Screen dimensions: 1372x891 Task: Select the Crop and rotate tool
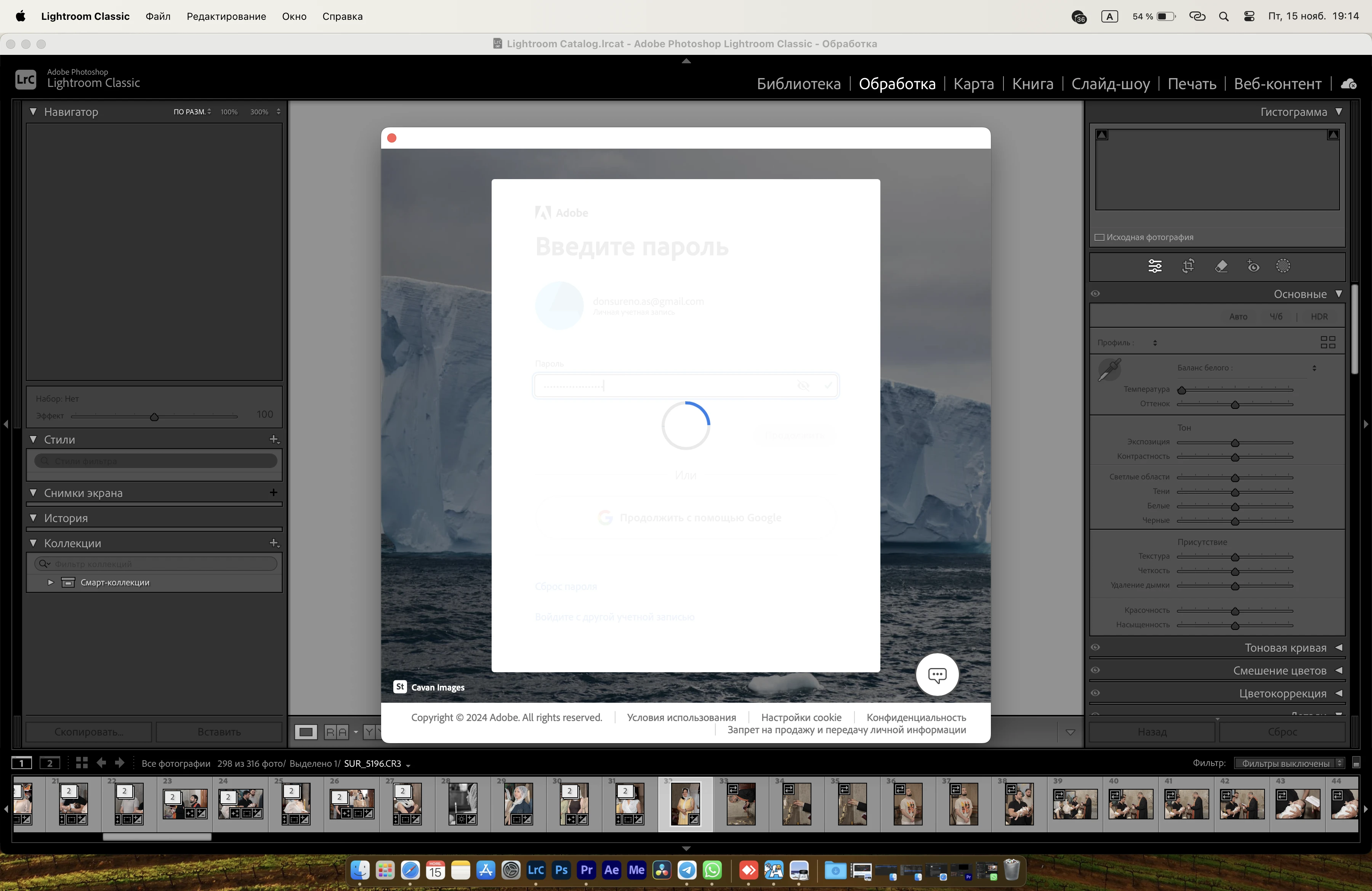1188,266
